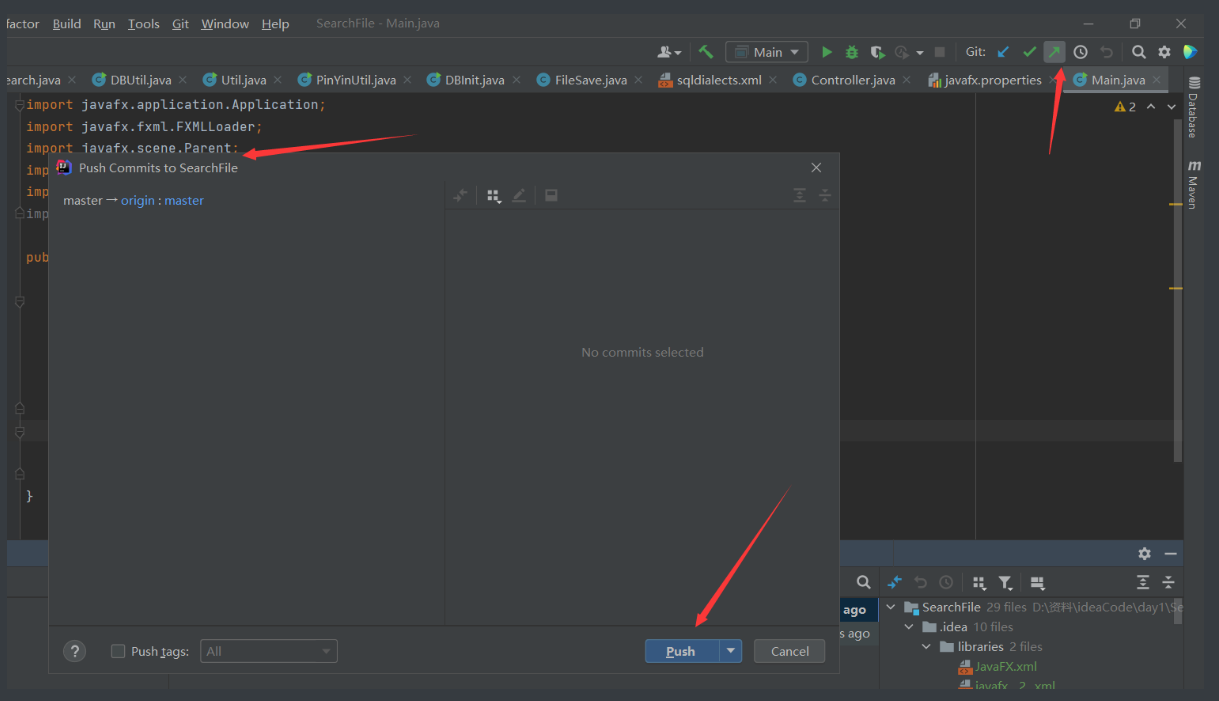Collapse all in push dialog toolbar
Viewport: 1219px width, 701px height.
coord(825,195)
